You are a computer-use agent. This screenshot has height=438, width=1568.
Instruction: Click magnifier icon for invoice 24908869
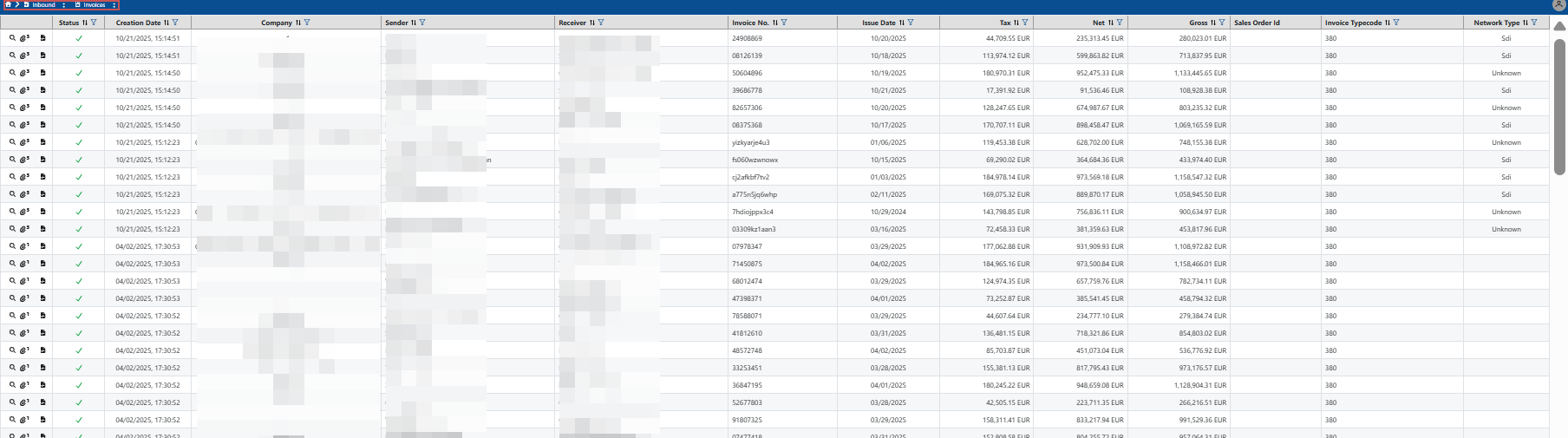tap(12, 38)
